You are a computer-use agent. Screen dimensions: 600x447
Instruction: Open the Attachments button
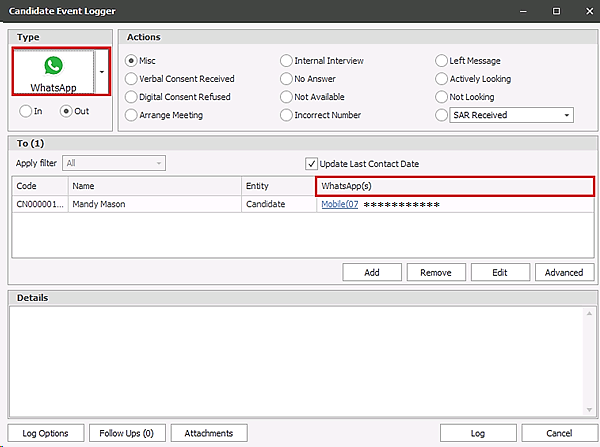pos(208,433)
